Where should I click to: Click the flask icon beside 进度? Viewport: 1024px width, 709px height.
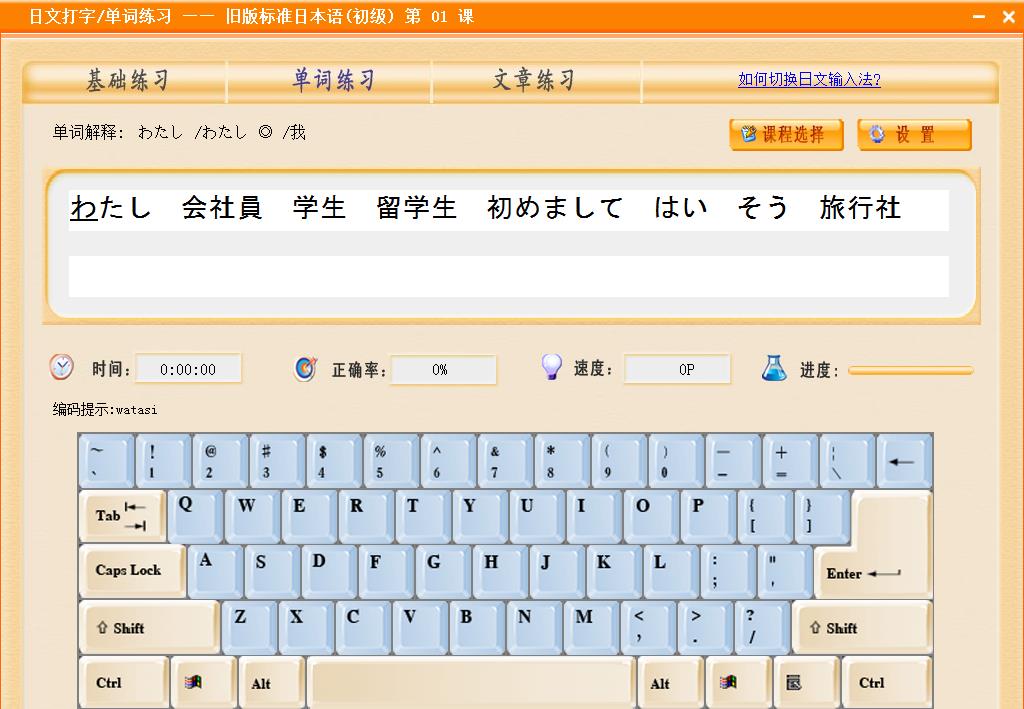[x=775, y=368]
